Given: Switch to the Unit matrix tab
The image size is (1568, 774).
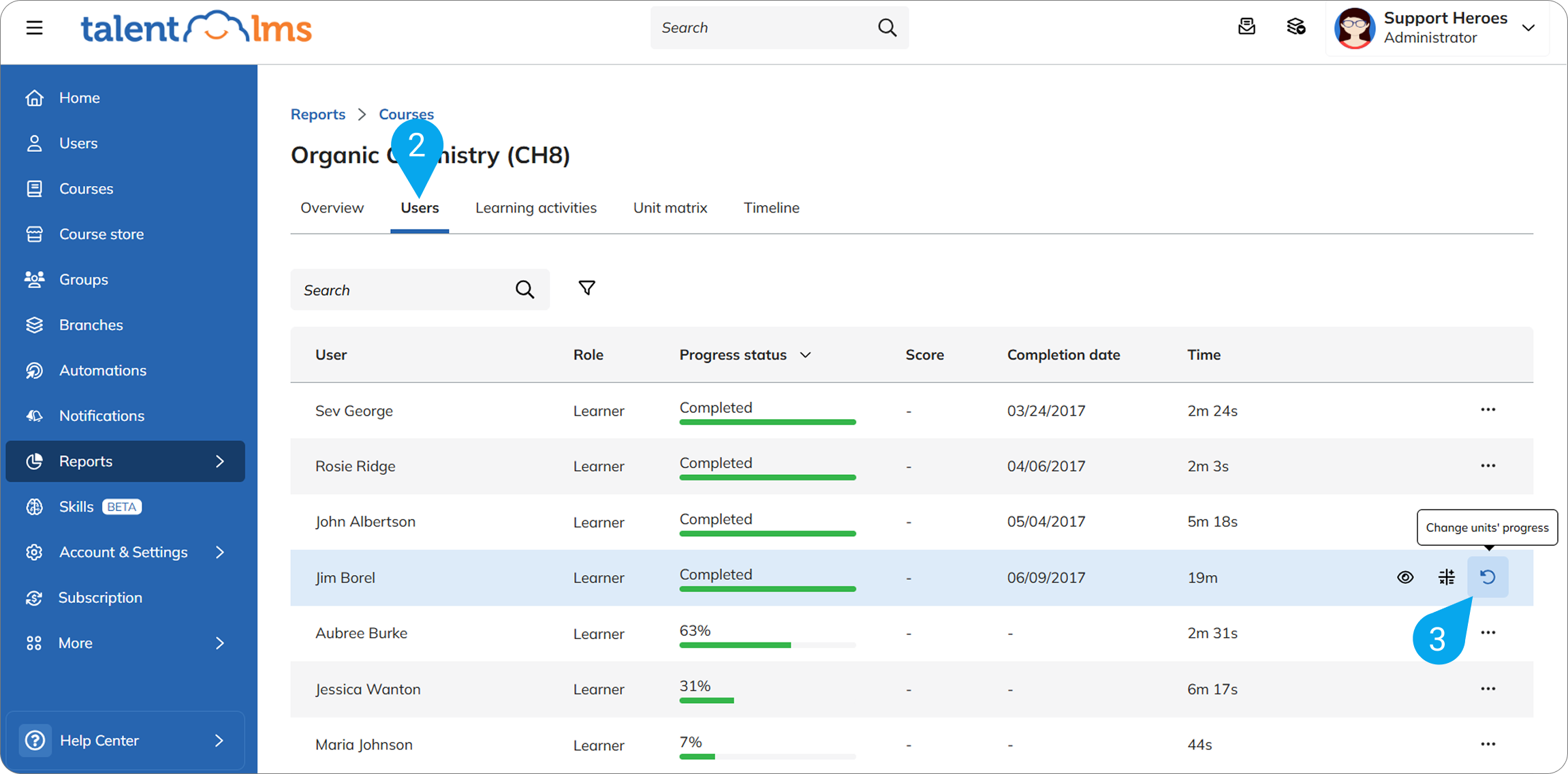Looking at the screenshot, I should [670, 208].
